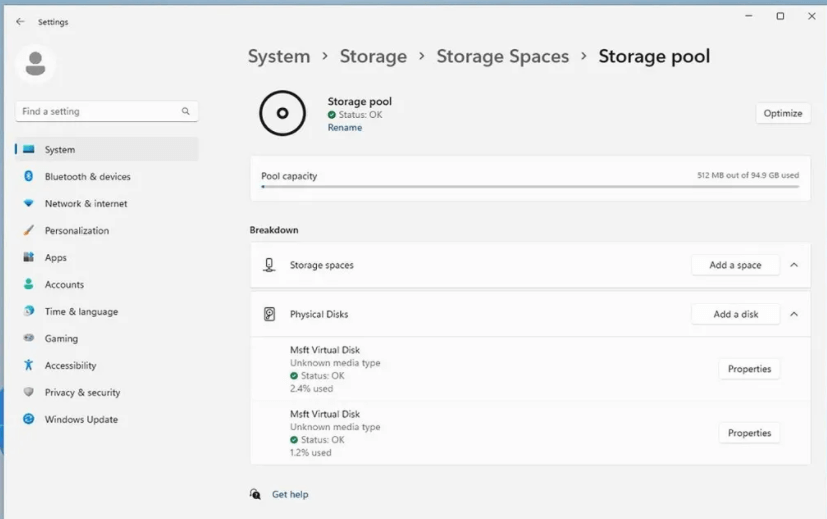
Task: Select Time & language in sidebar
Action: coord(107,311)
